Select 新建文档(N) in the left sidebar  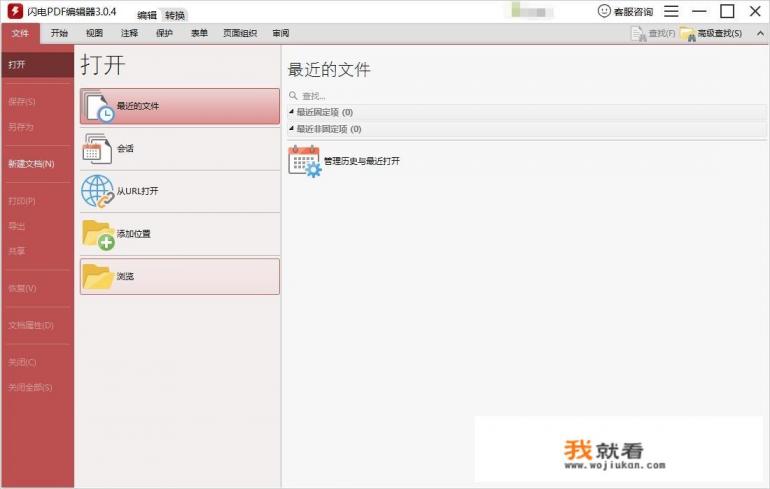pyautogui.click(x=31, y=163)
